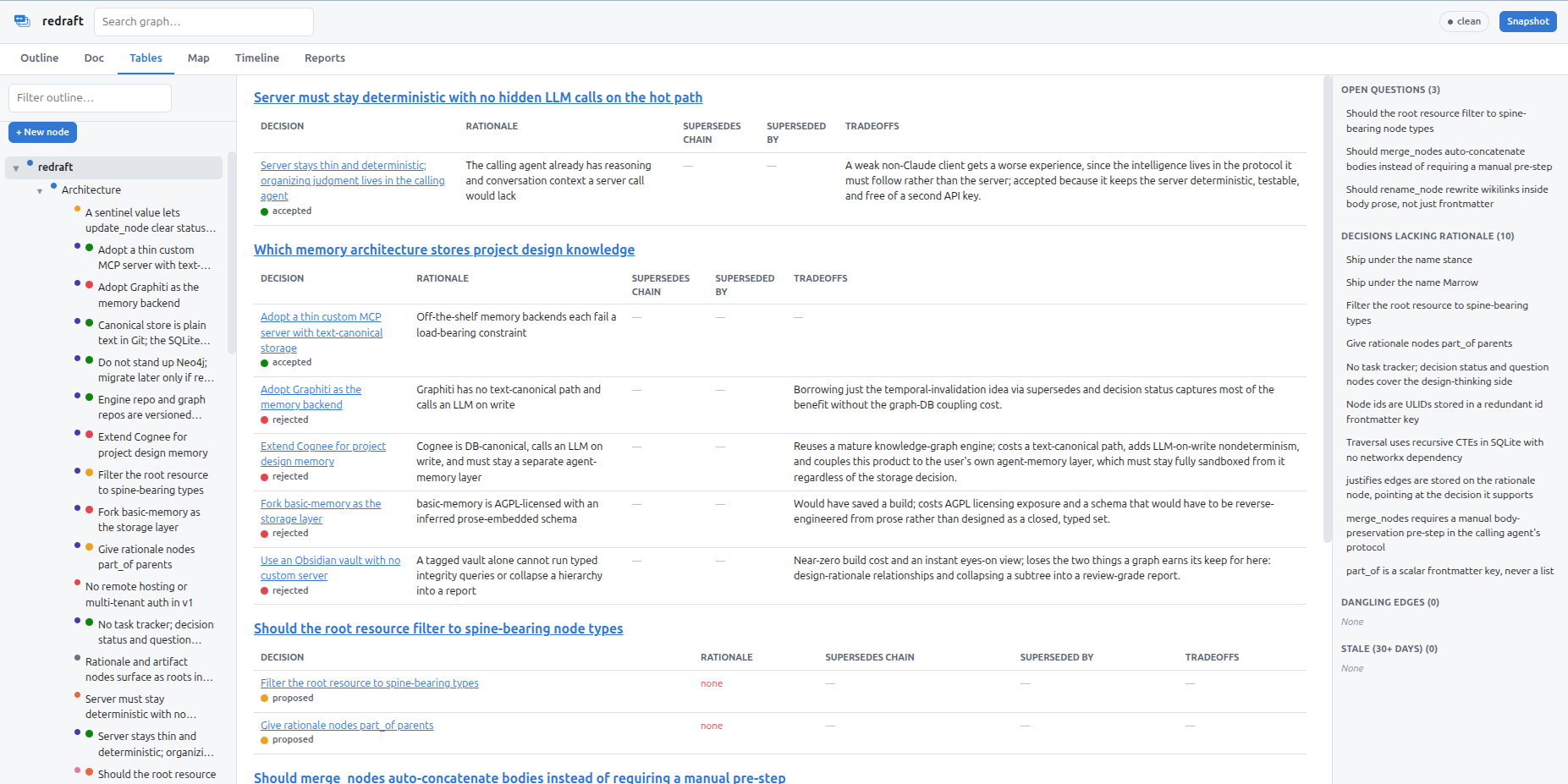Open heading Should the root resource filter link

[x=438, y=628]
